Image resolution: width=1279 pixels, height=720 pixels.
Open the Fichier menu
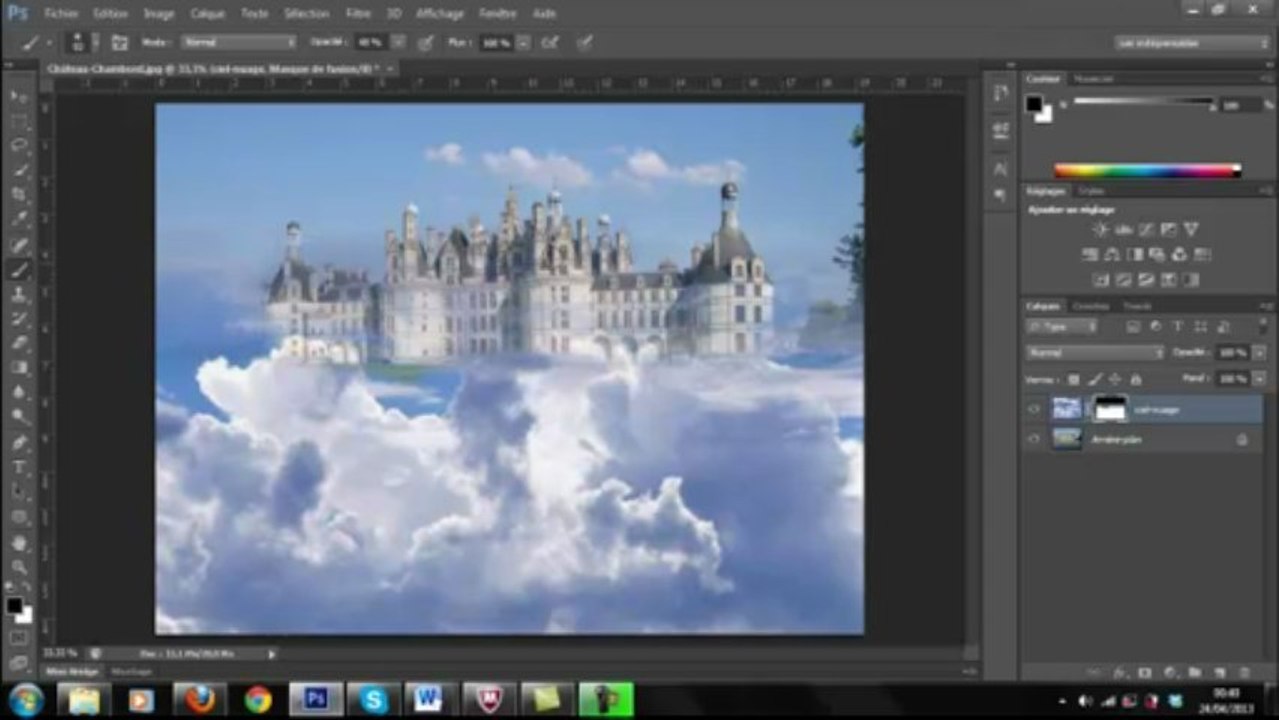tap(62, 14)
